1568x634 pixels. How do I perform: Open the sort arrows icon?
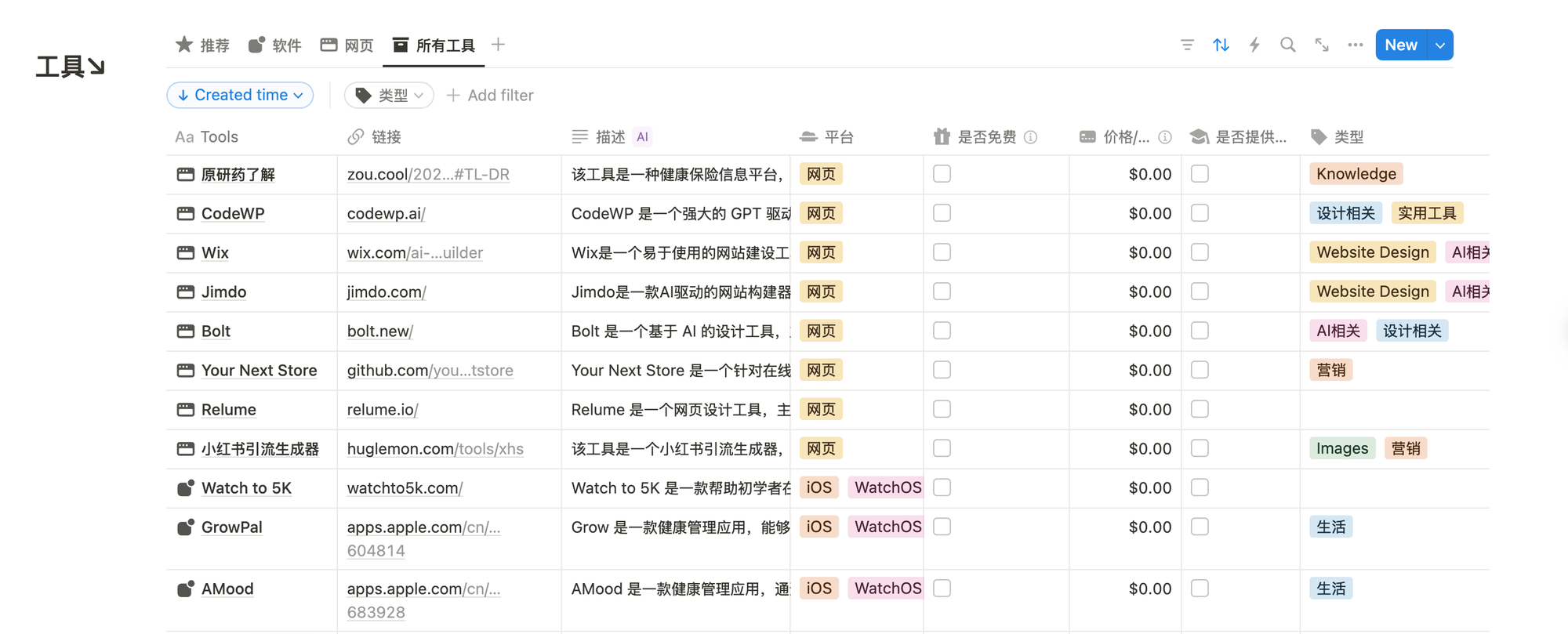click(x=1221, y=45)
